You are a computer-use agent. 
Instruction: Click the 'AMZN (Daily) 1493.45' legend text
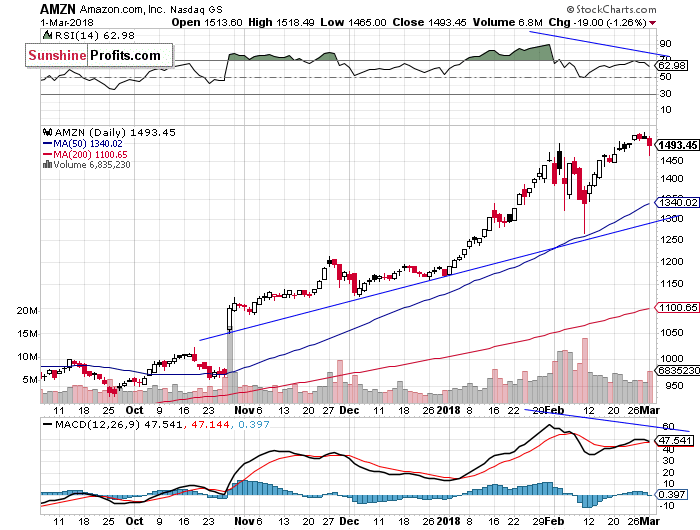115,132
